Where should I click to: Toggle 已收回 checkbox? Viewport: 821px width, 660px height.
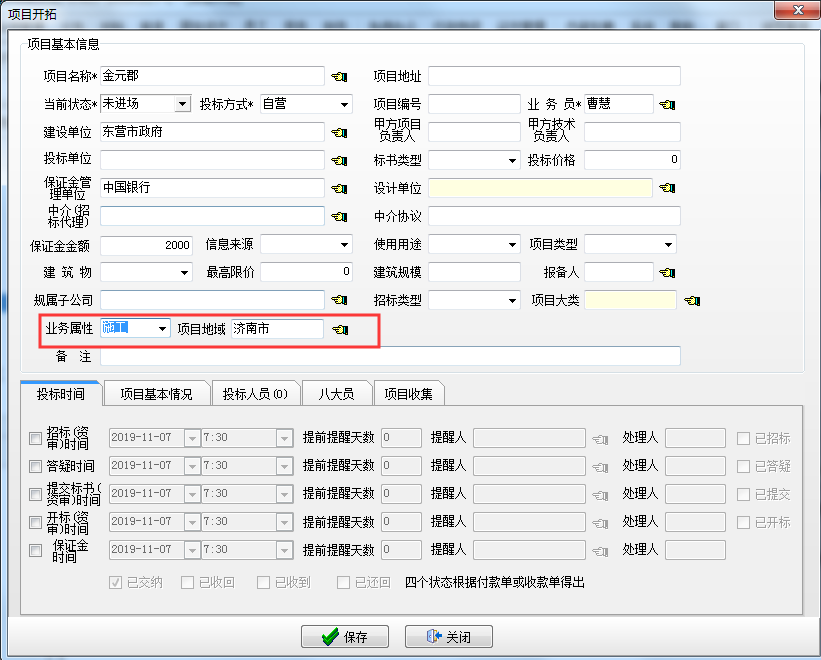click(187, 582)
